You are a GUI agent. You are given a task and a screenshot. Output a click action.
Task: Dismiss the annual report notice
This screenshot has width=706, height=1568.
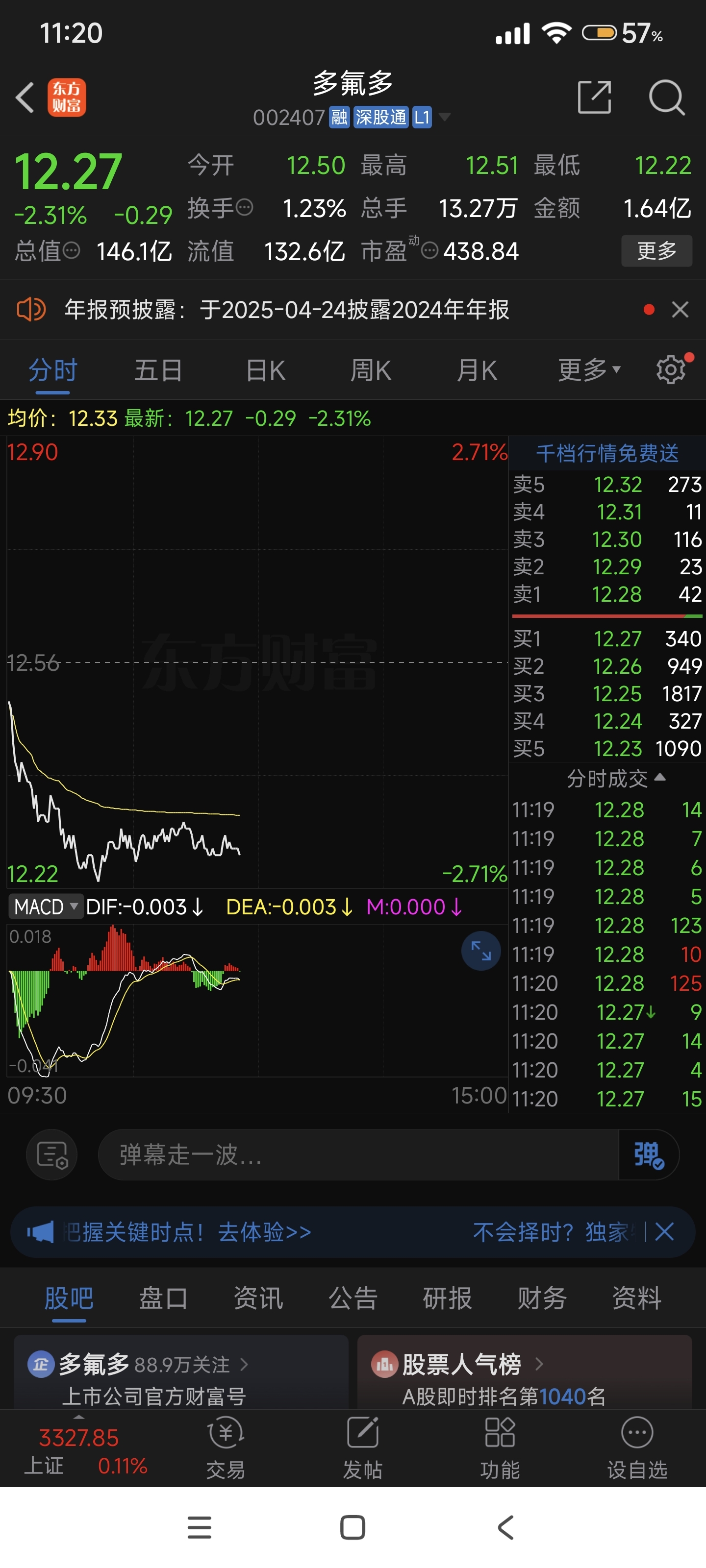click(680, 309)
